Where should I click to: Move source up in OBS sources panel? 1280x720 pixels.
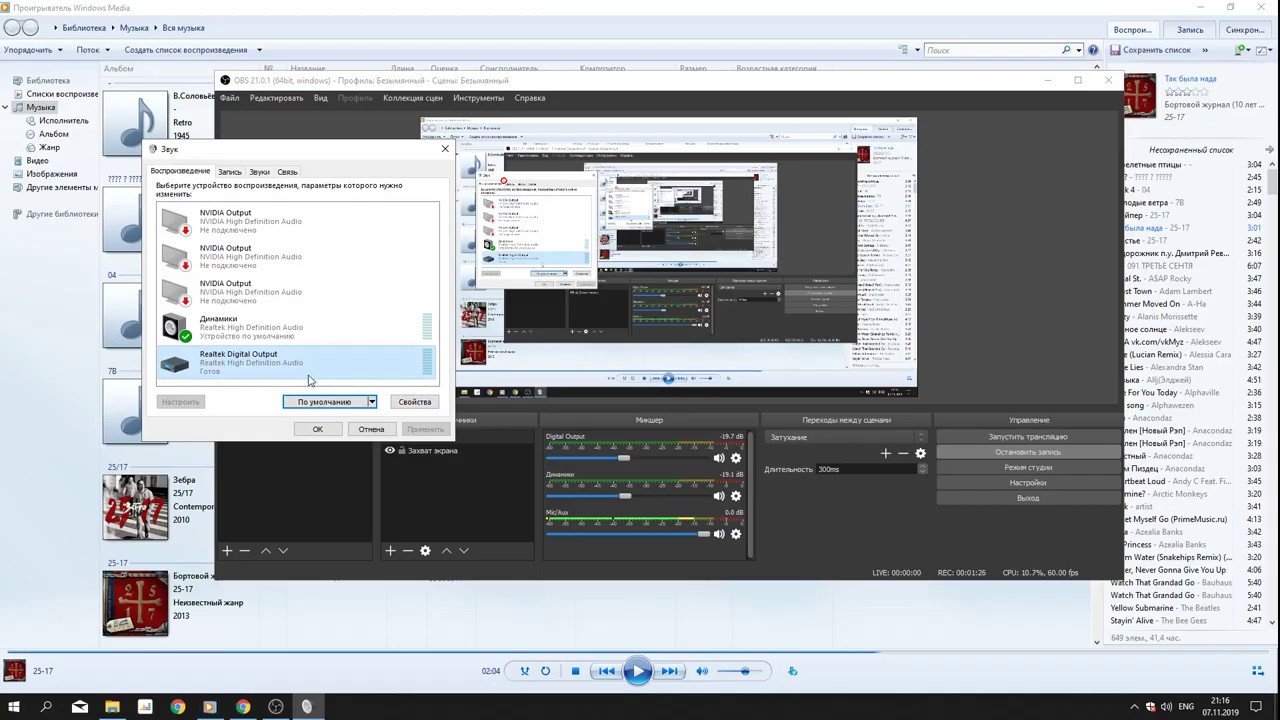(446, 551)
